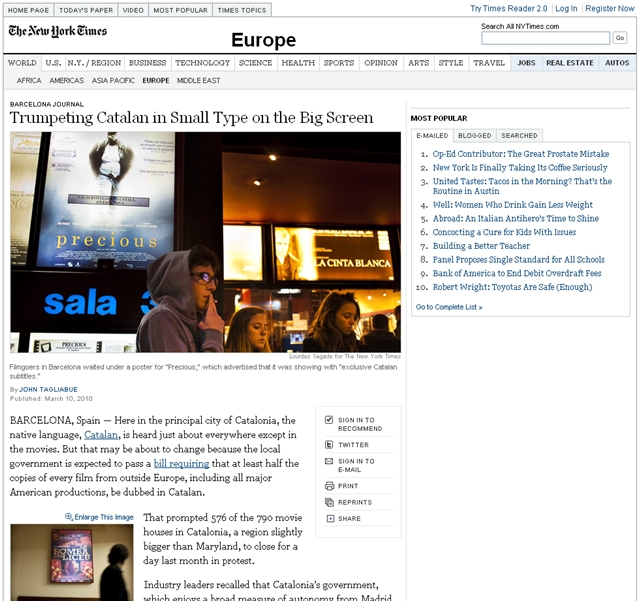Toggle the Sign In to Recommend checkmark
Image resolution: width=640 pixels, height=601 pixels.
click(x=329, y=420)
